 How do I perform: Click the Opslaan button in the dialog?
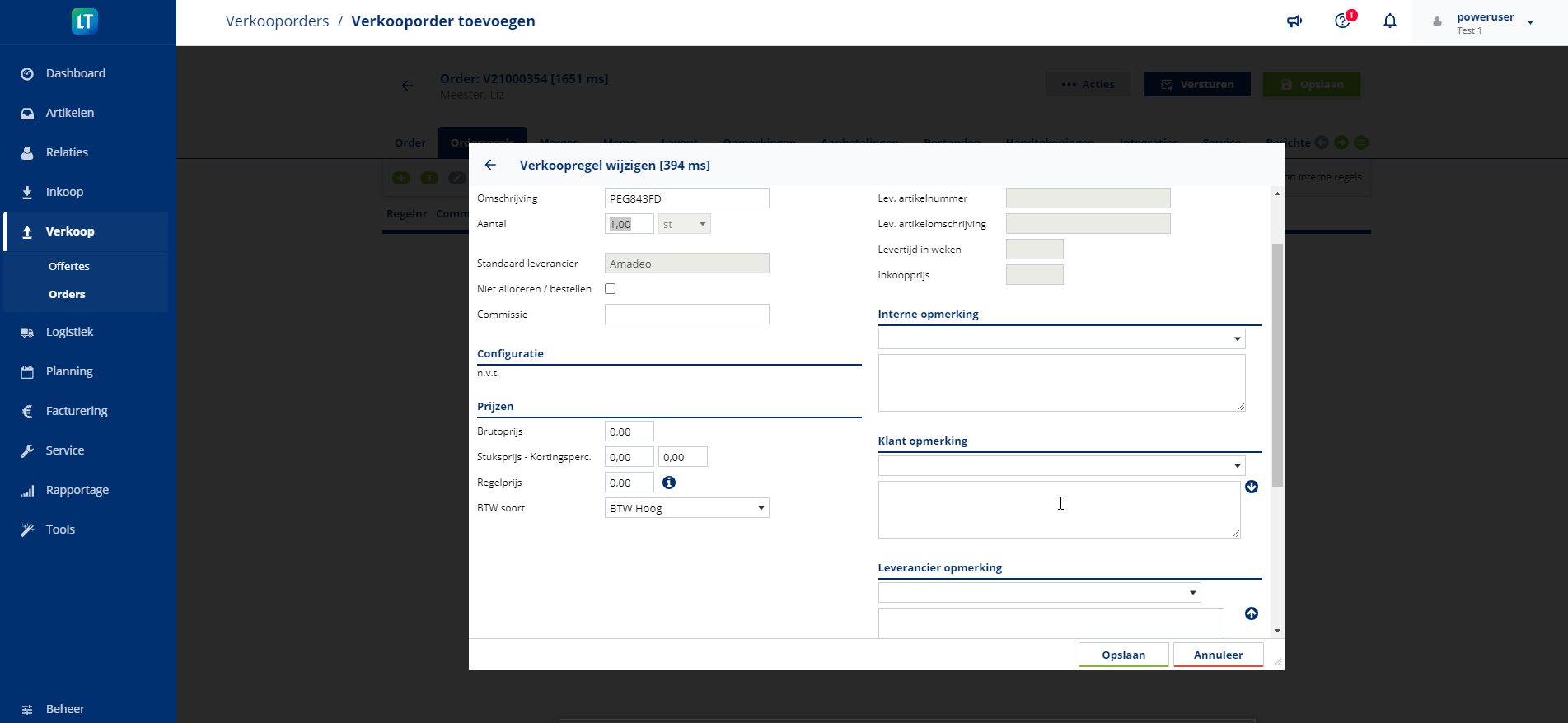(1123, 655)
